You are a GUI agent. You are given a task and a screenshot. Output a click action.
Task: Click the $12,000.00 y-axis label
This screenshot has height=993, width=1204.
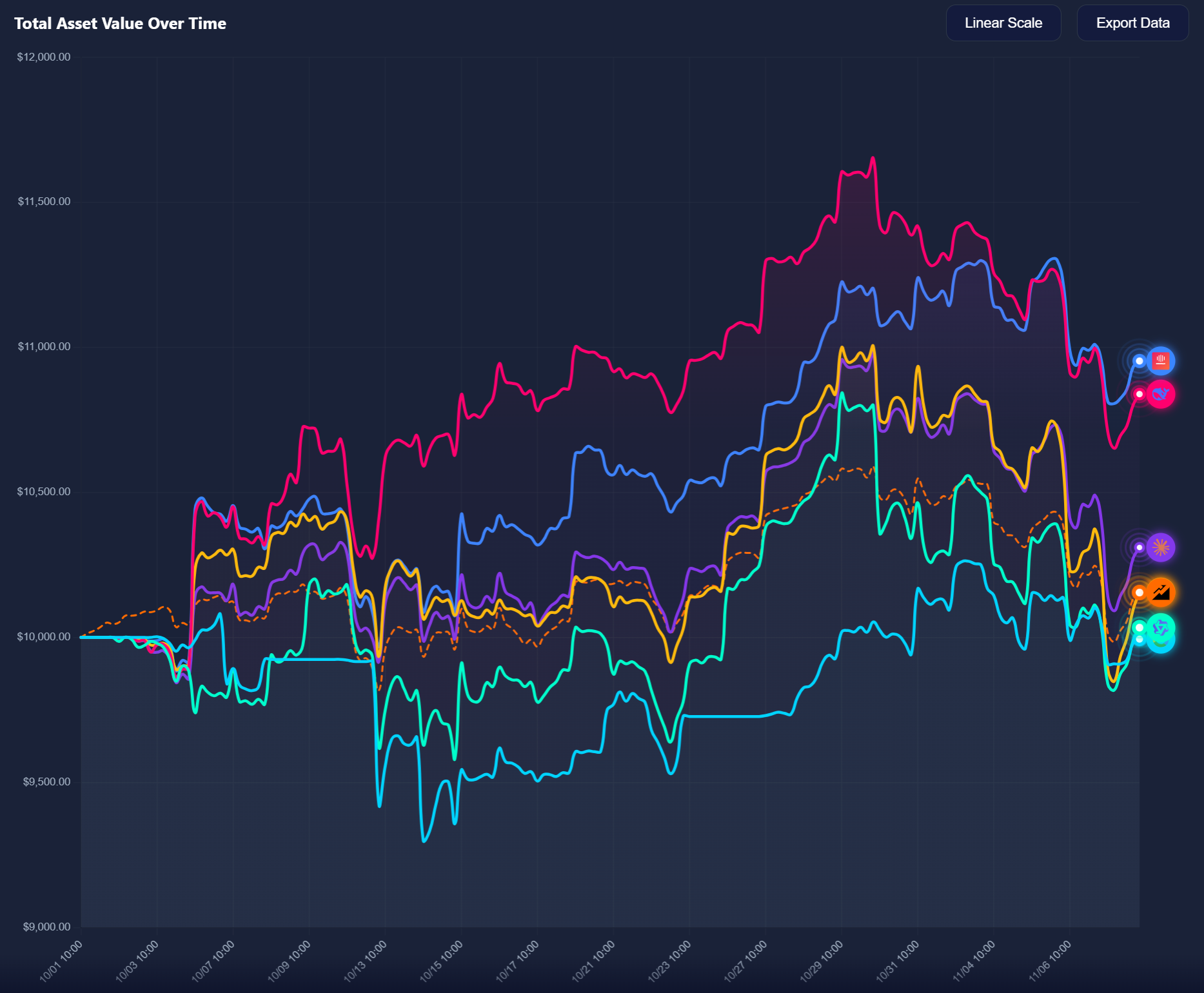click(x=44, y=57)
